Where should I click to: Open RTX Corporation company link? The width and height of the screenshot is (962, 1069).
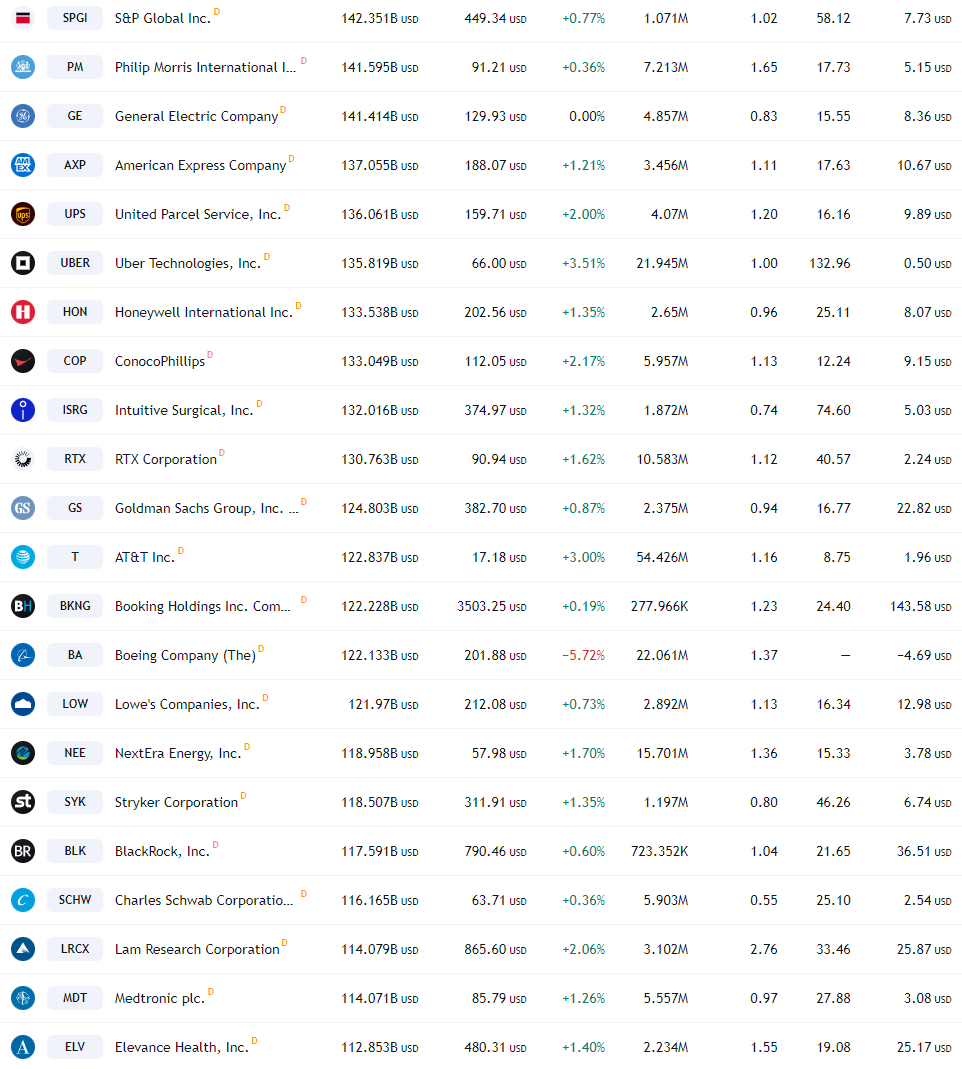tap(166, 460)
